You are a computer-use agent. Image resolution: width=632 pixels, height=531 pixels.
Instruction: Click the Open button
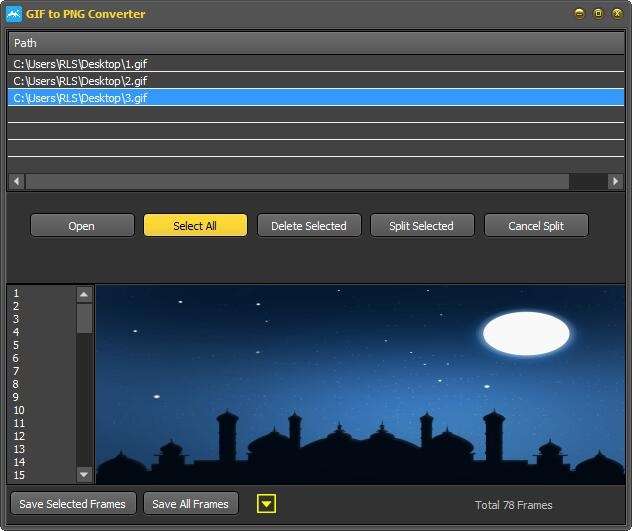point(82,225)
